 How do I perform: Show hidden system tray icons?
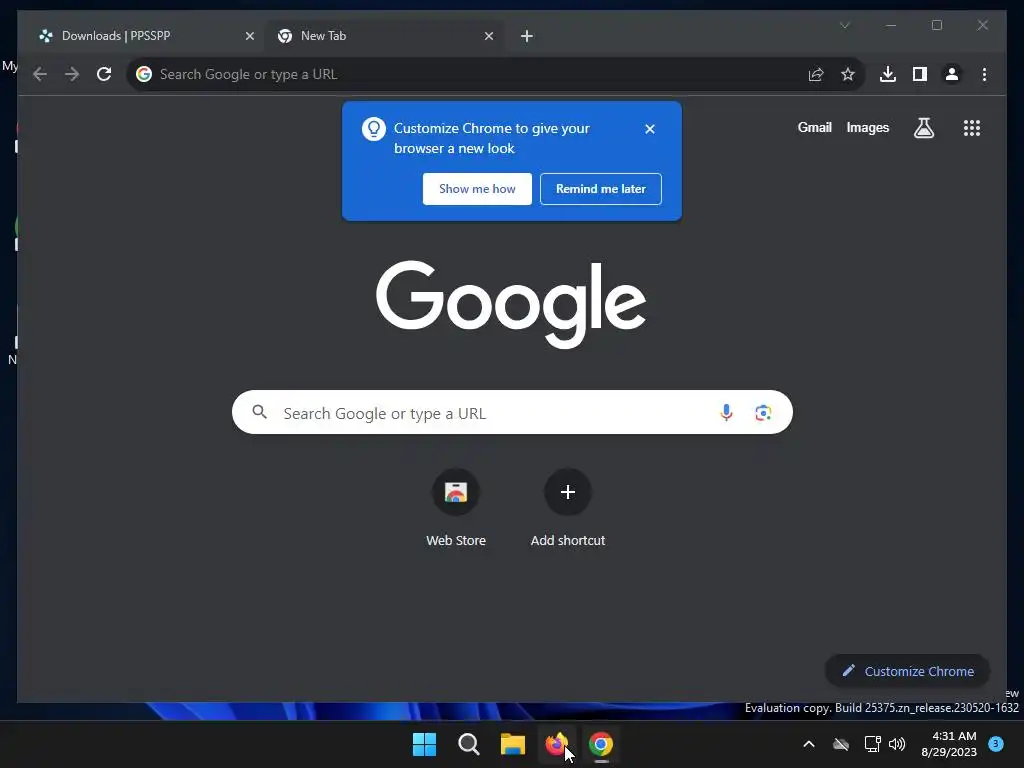coord(808,744)
